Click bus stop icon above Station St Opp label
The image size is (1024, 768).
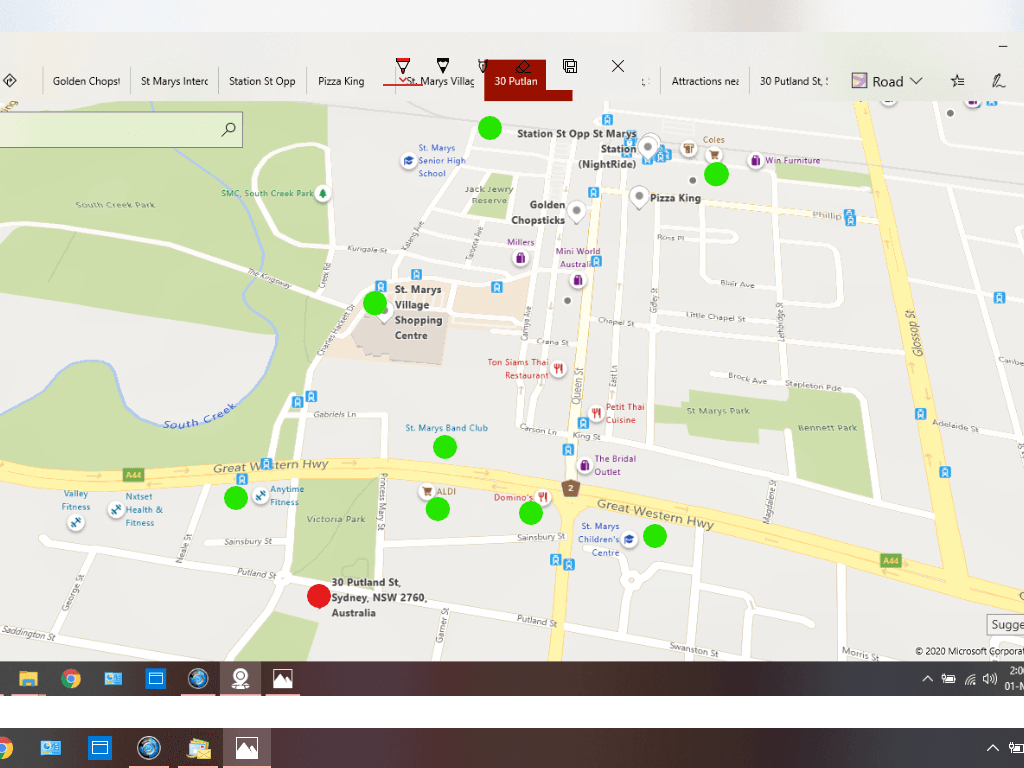point(607,120)
